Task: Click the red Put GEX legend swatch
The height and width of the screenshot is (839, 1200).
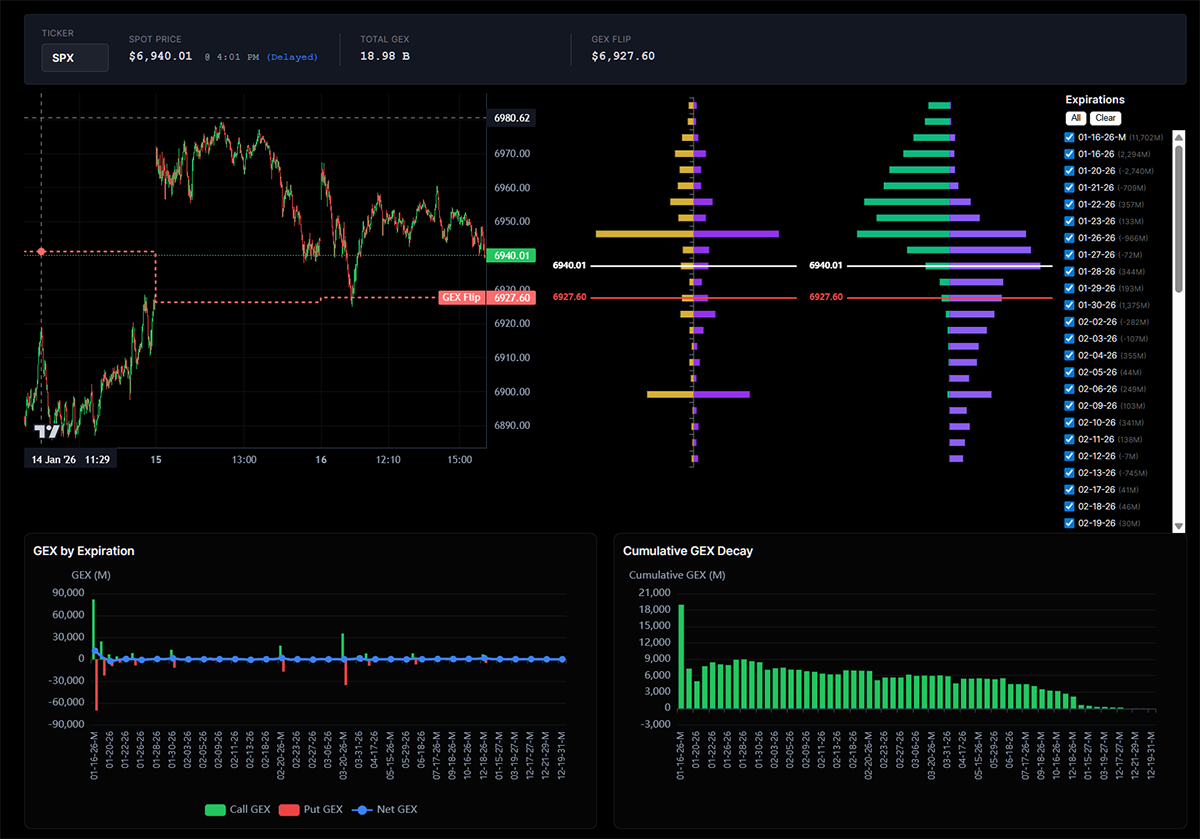Action: tap(289, 809)
